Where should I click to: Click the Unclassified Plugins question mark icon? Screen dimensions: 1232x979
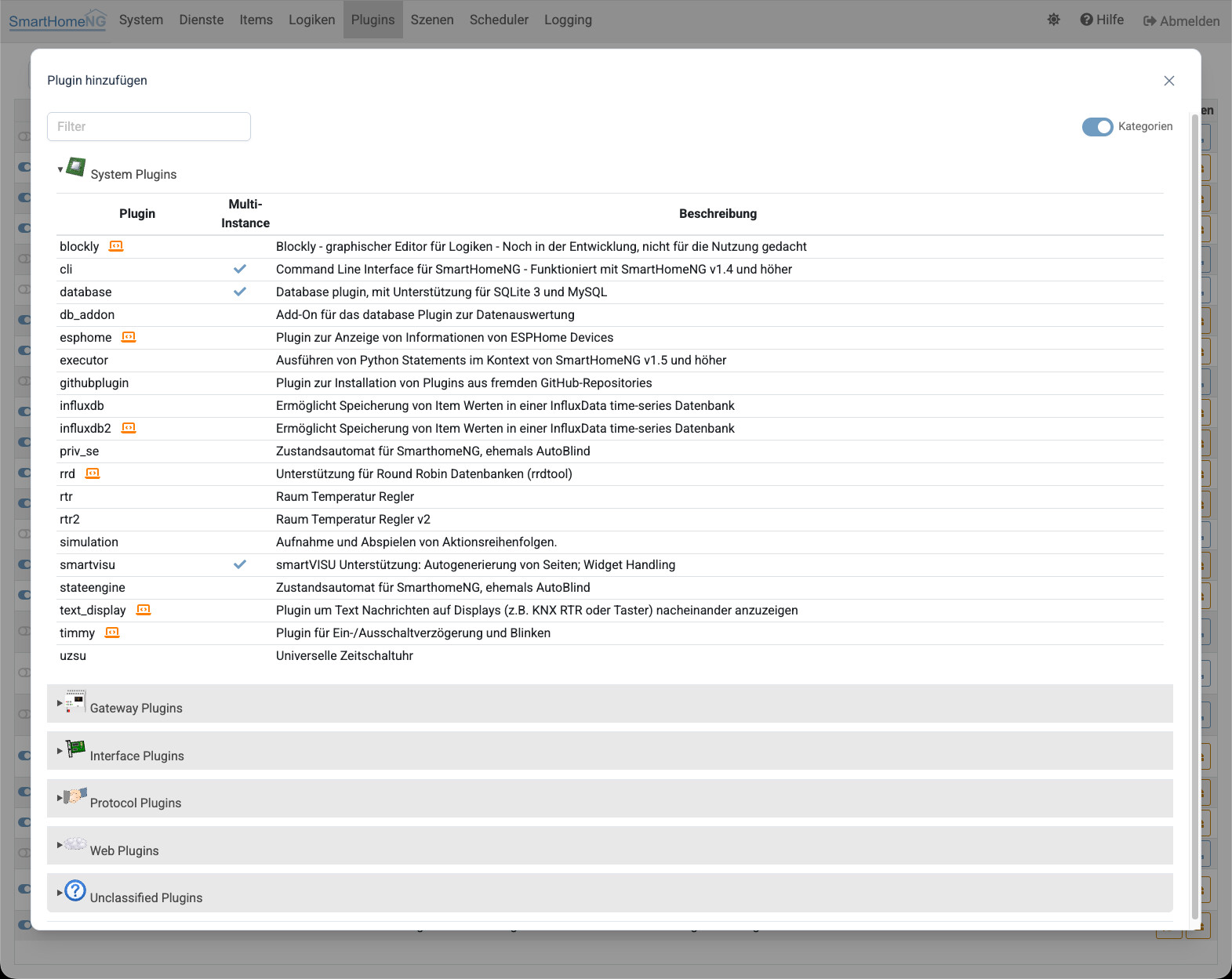pyautogui.click(x=75, y=890)
